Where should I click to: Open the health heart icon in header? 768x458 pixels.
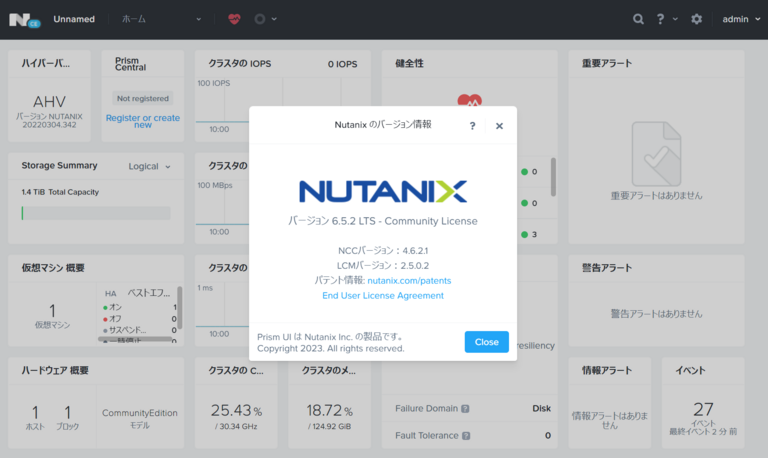[x=234, y=19]
